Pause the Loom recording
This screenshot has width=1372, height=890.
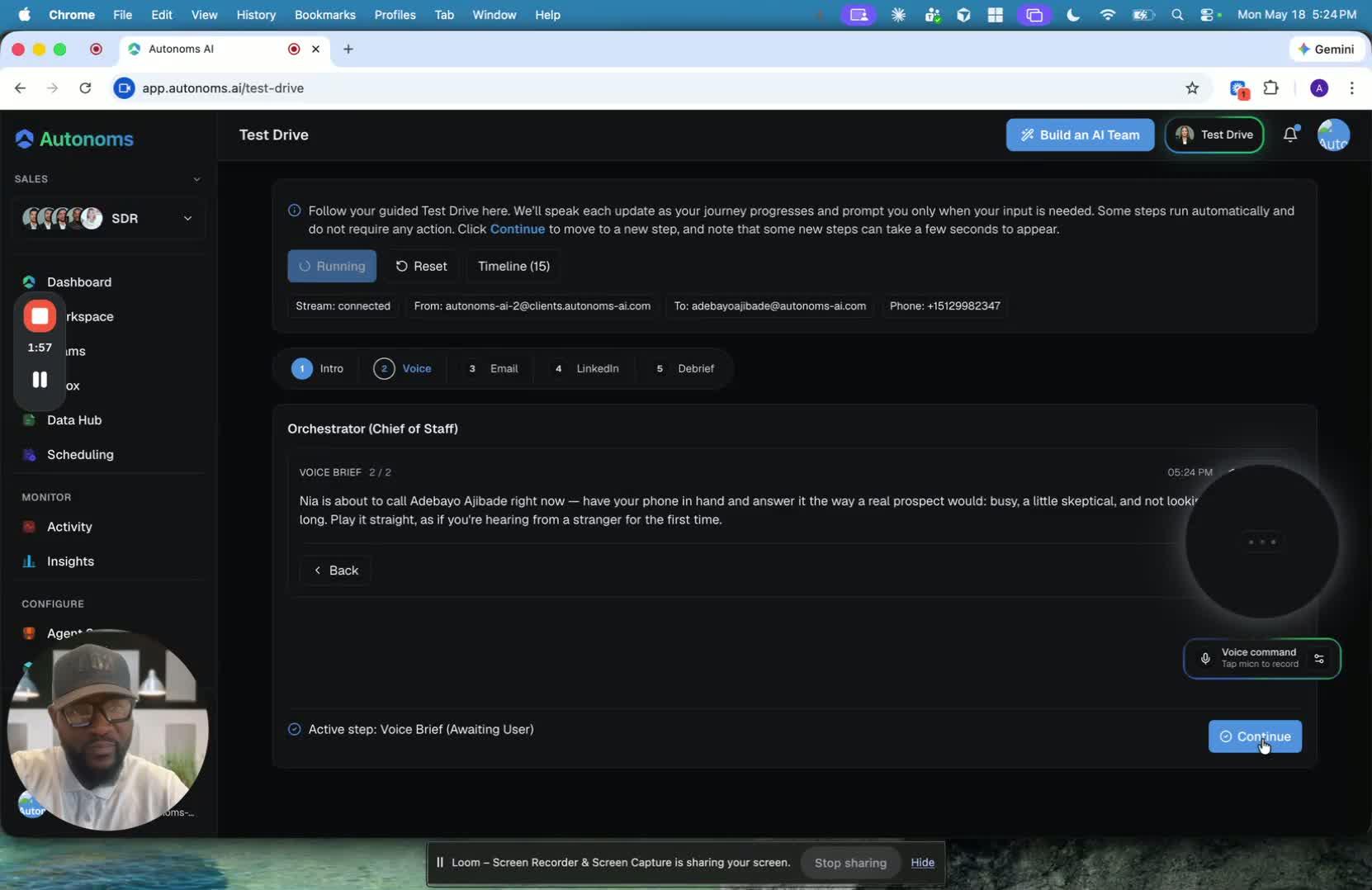tap(40, 380)
